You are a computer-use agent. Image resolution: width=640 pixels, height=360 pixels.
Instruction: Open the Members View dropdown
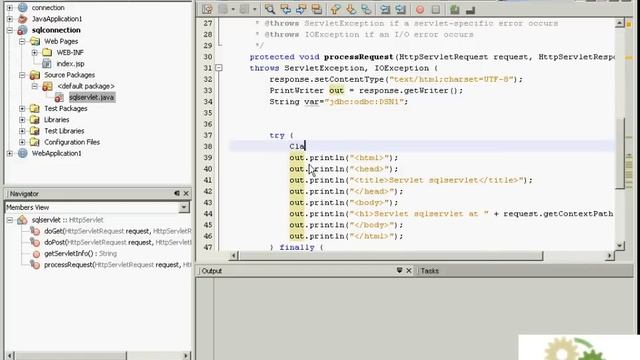click(184, 207)
